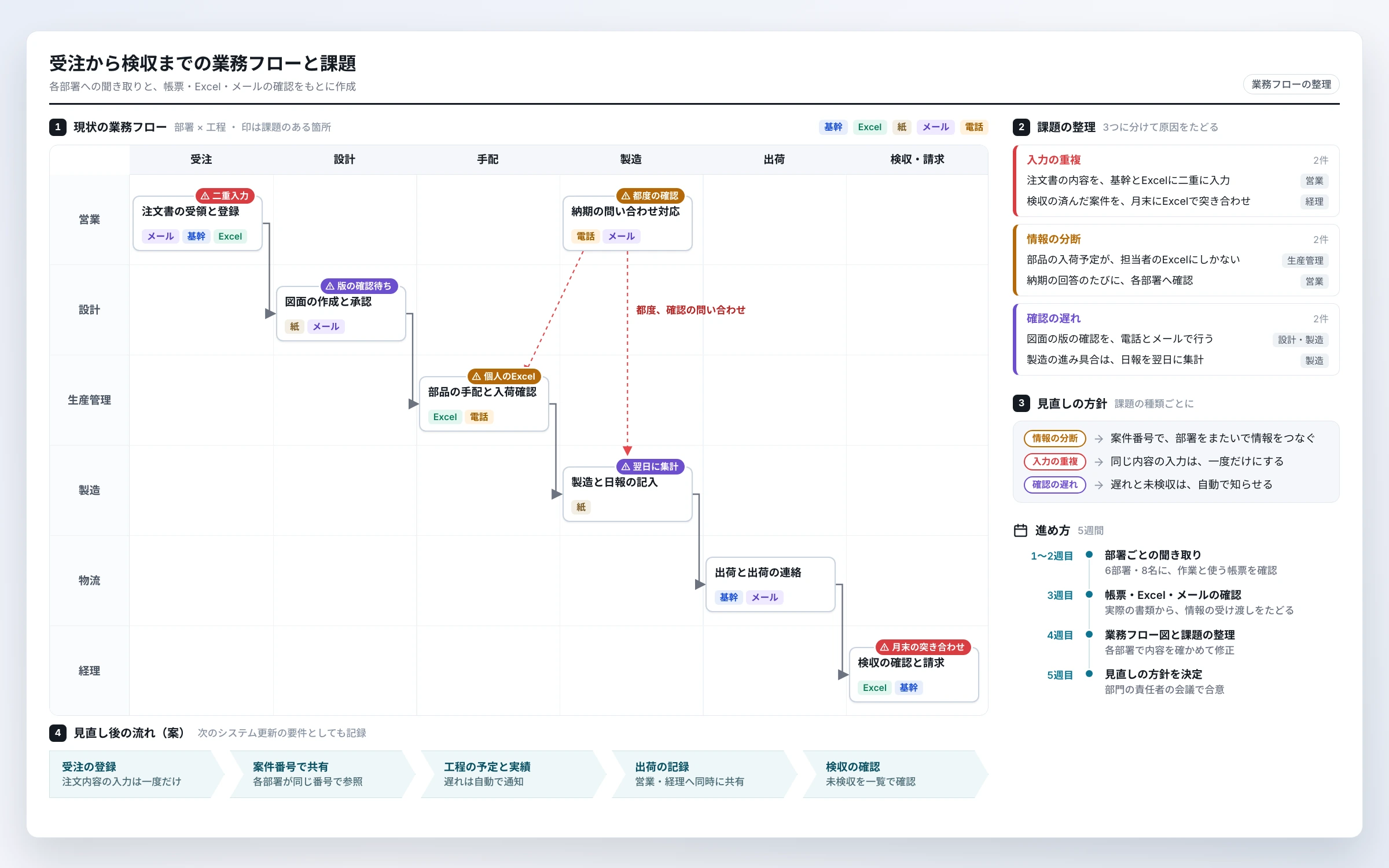1389x868 pixels.
Task: Select the 基幹 legend chip
Action: [833, 127]
